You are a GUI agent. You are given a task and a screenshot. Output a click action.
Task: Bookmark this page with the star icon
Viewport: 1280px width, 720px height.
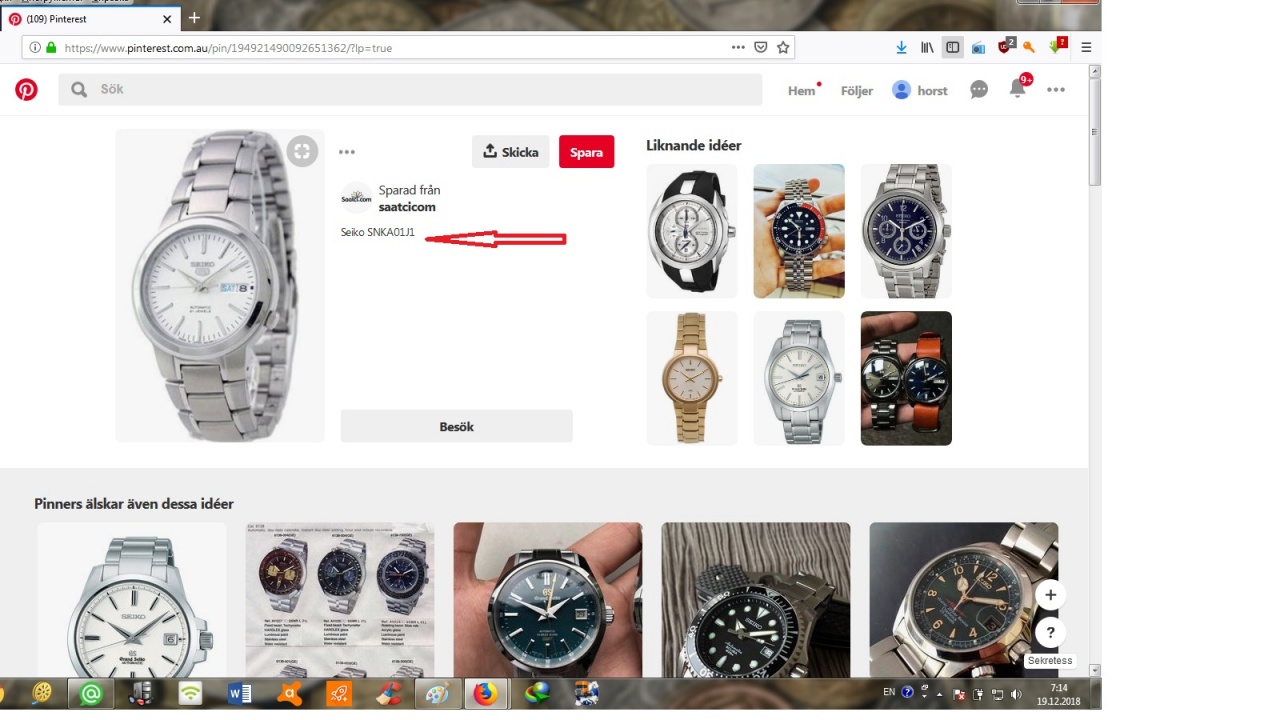[783, 47]
